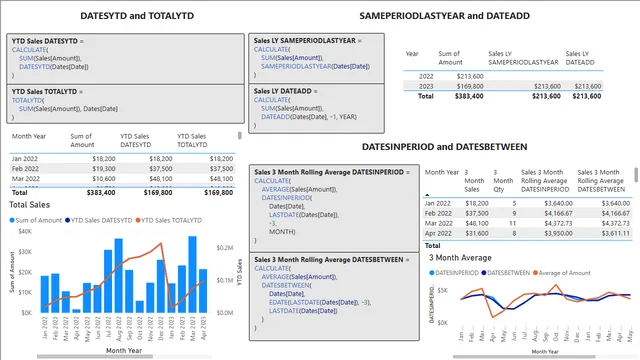
Task: Click the Mar 2023 bar in the chart
Action: point(192,274)
